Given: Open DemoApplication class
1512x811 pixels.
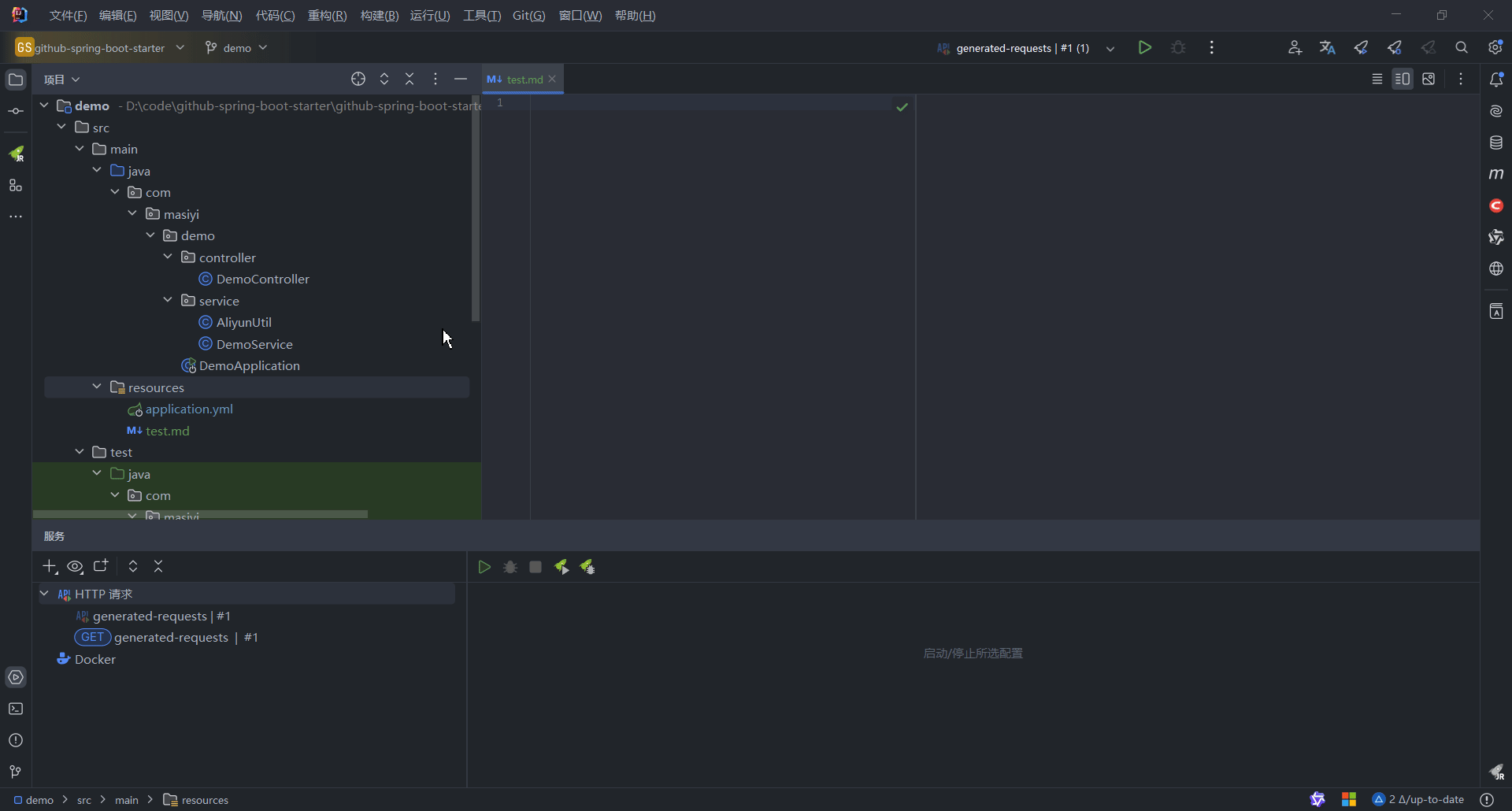Looking at the screenshot, I should [241, 365].
